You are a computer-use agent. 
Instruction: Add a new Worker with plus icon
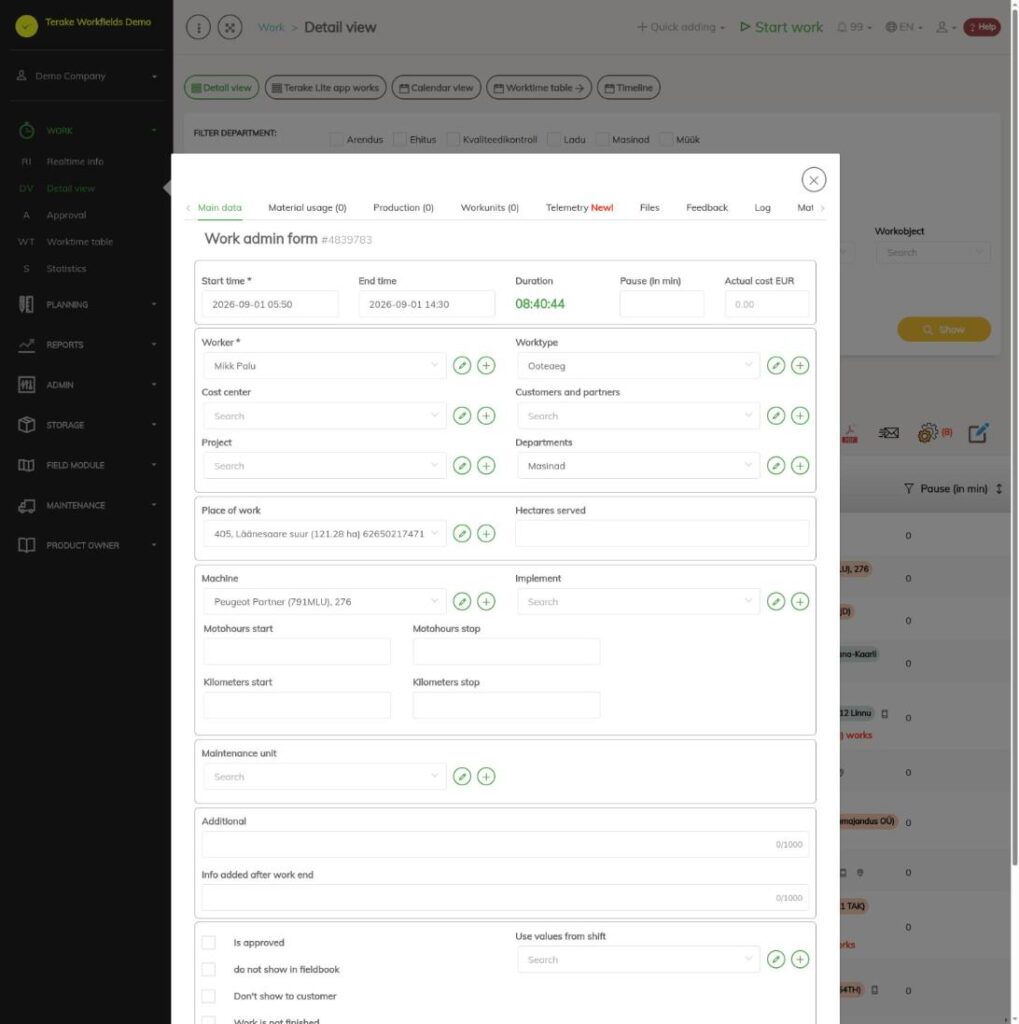[486, 366]
